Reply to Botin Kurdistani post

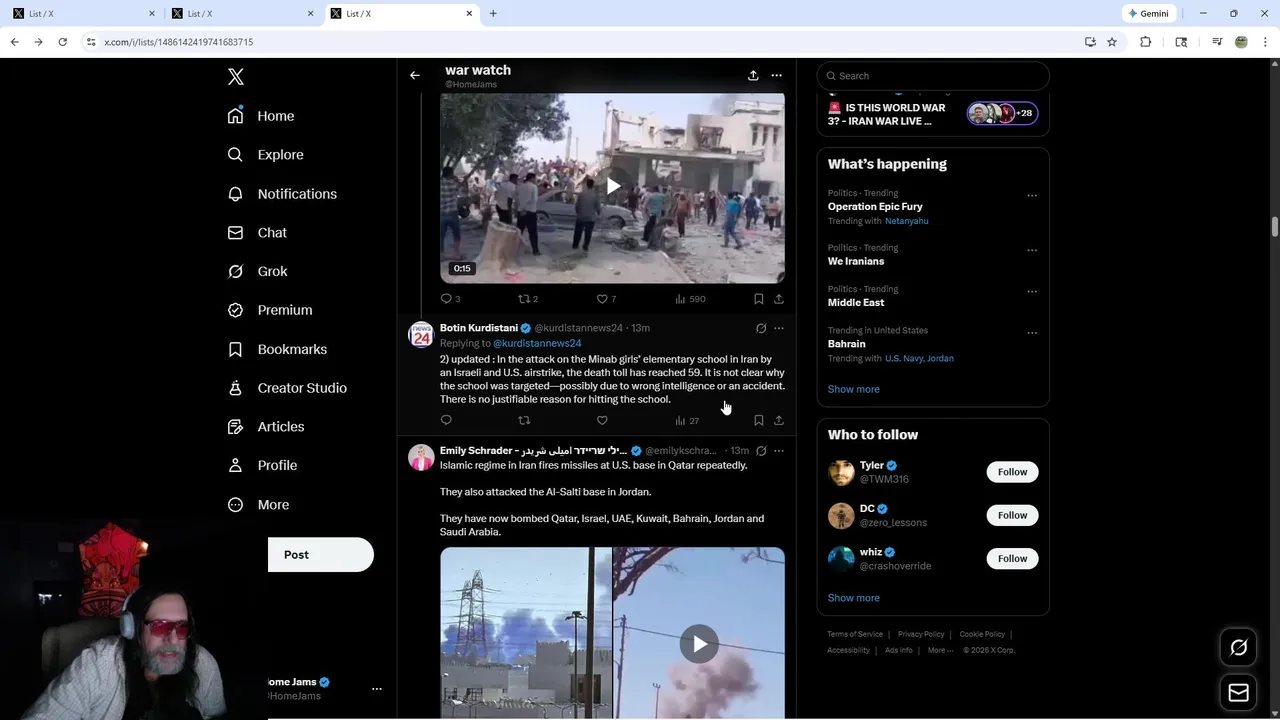(x=446, y=420)
